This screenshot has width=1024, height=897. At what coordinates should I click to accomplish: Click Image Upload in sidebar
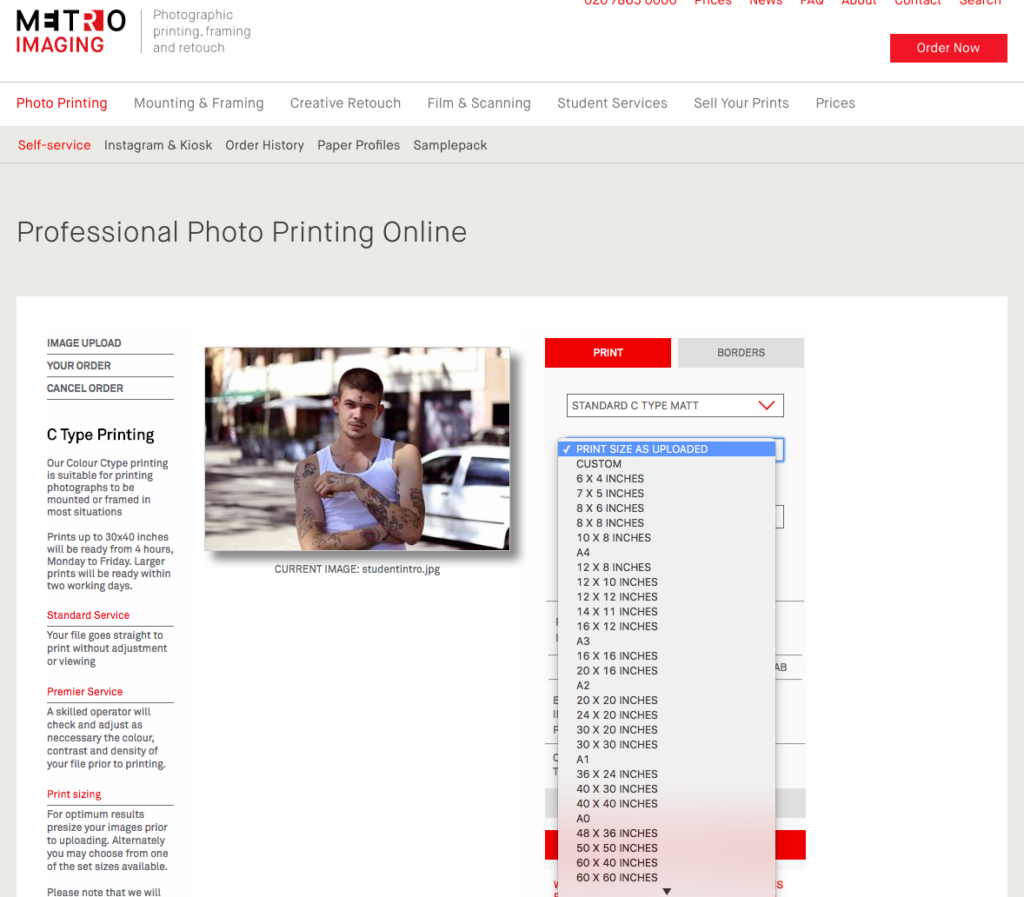click(84, 343)
